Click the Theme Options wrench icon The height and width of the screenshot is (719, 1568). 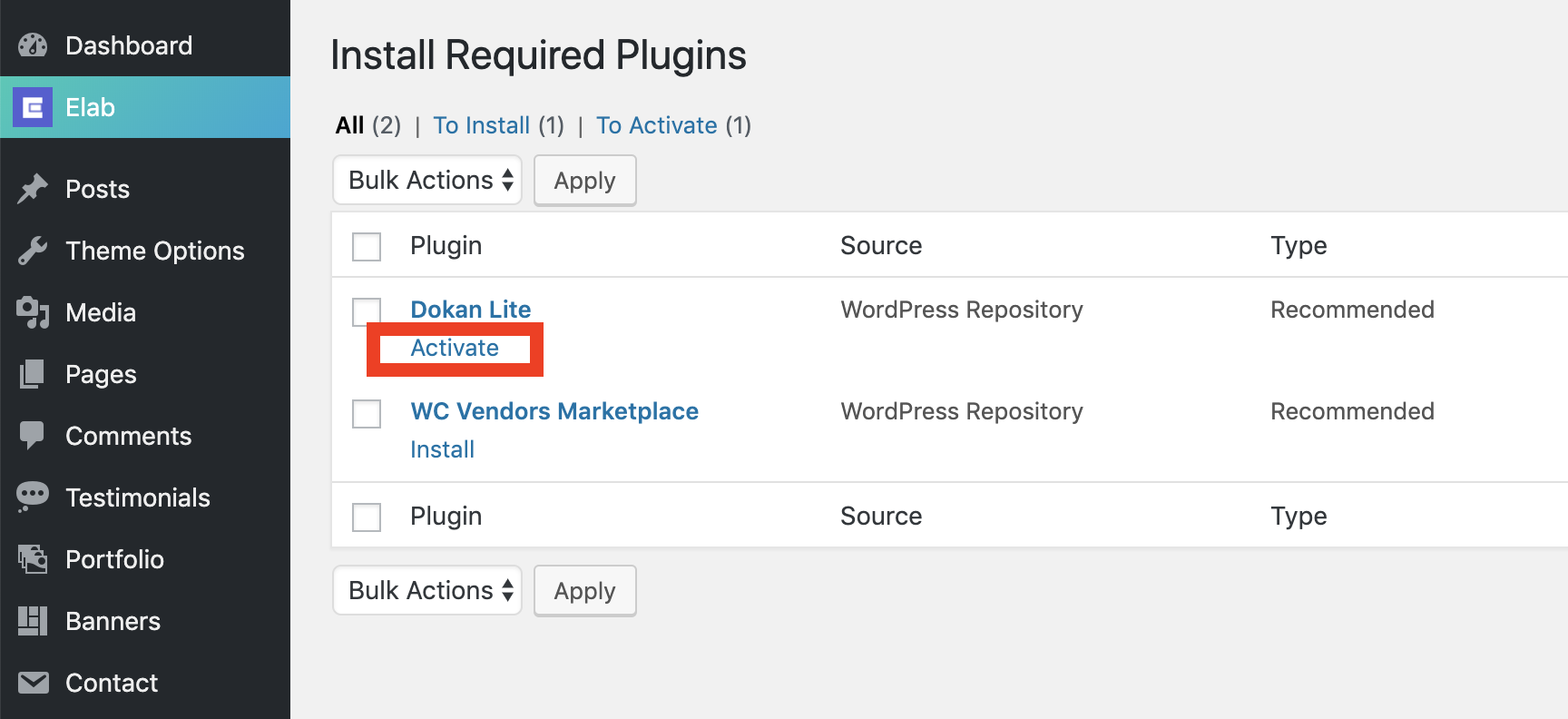pyautogui.click(x=33, y=251)
